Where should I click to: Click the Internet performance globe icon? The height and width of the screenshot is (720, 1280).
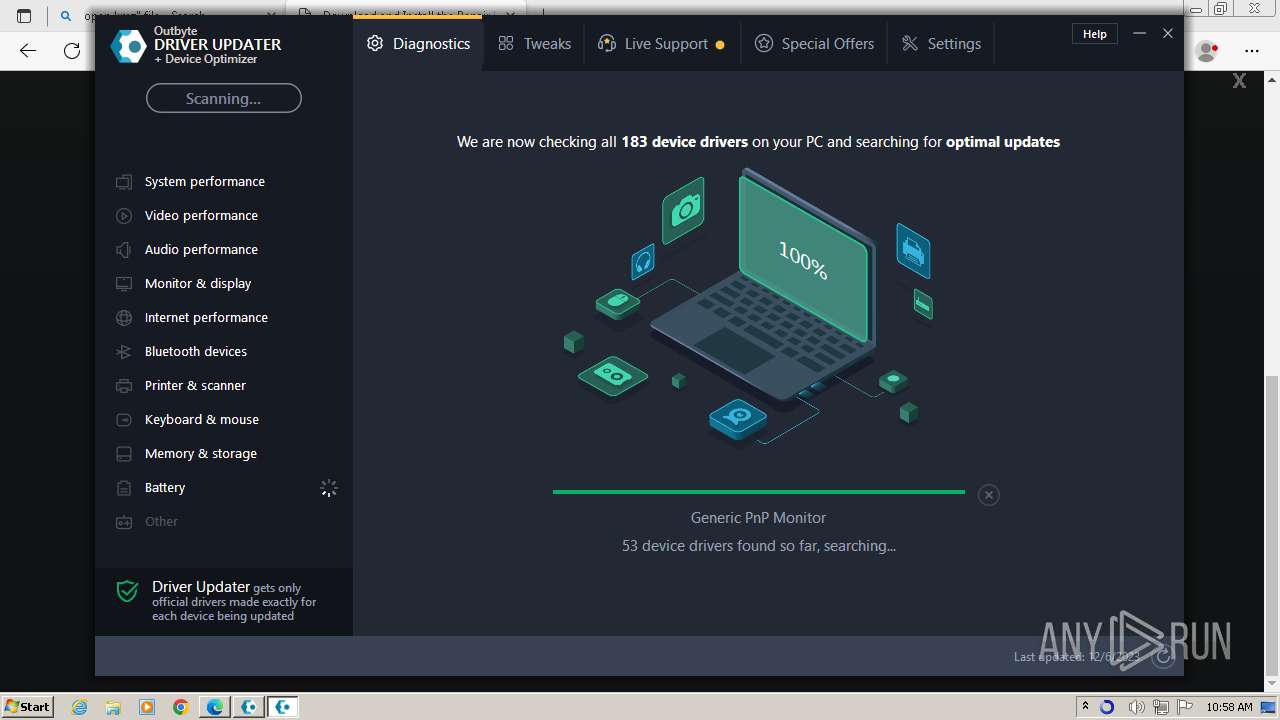(x=124, y=318)
